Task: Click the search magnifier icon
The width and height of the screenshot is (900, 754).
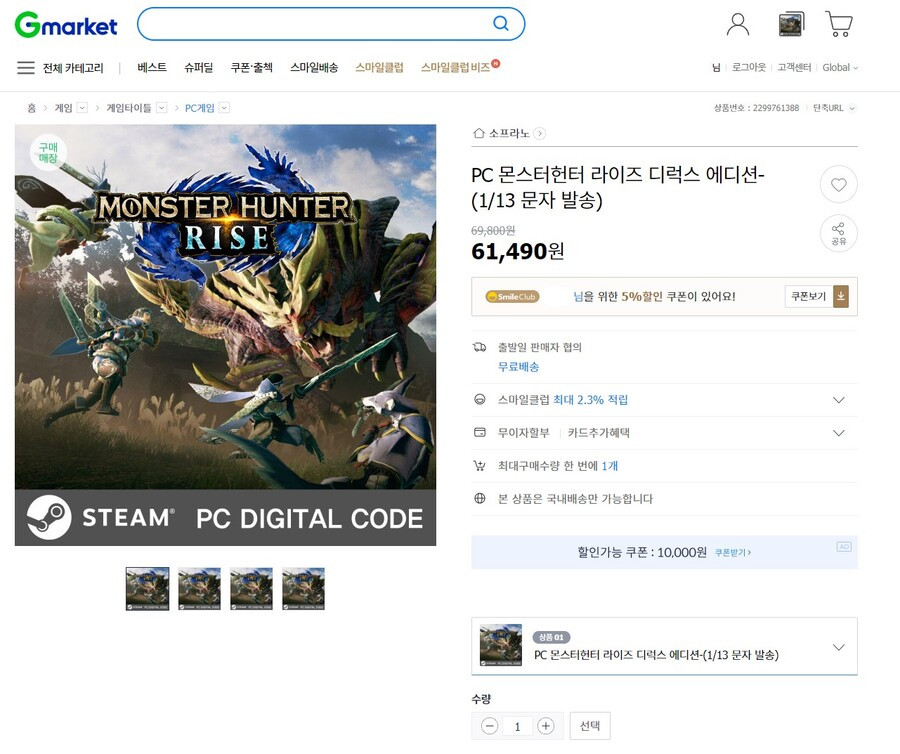Action: click(501, 24)
